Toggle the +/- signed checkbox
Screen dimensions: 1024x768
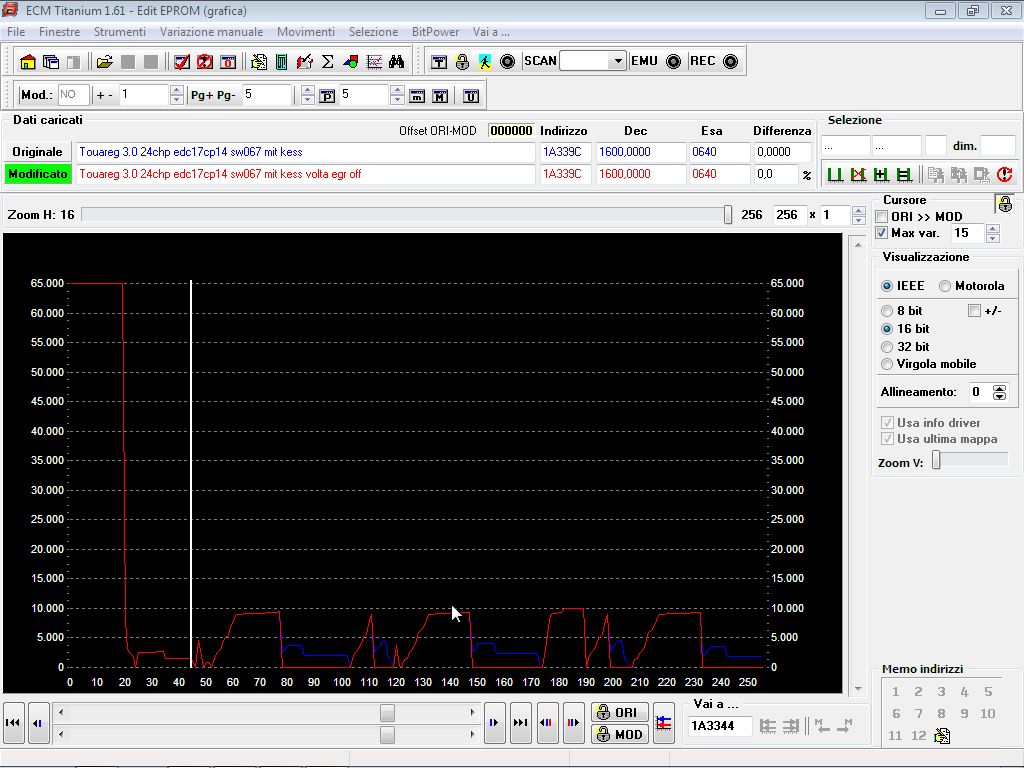tap(974, 311)
